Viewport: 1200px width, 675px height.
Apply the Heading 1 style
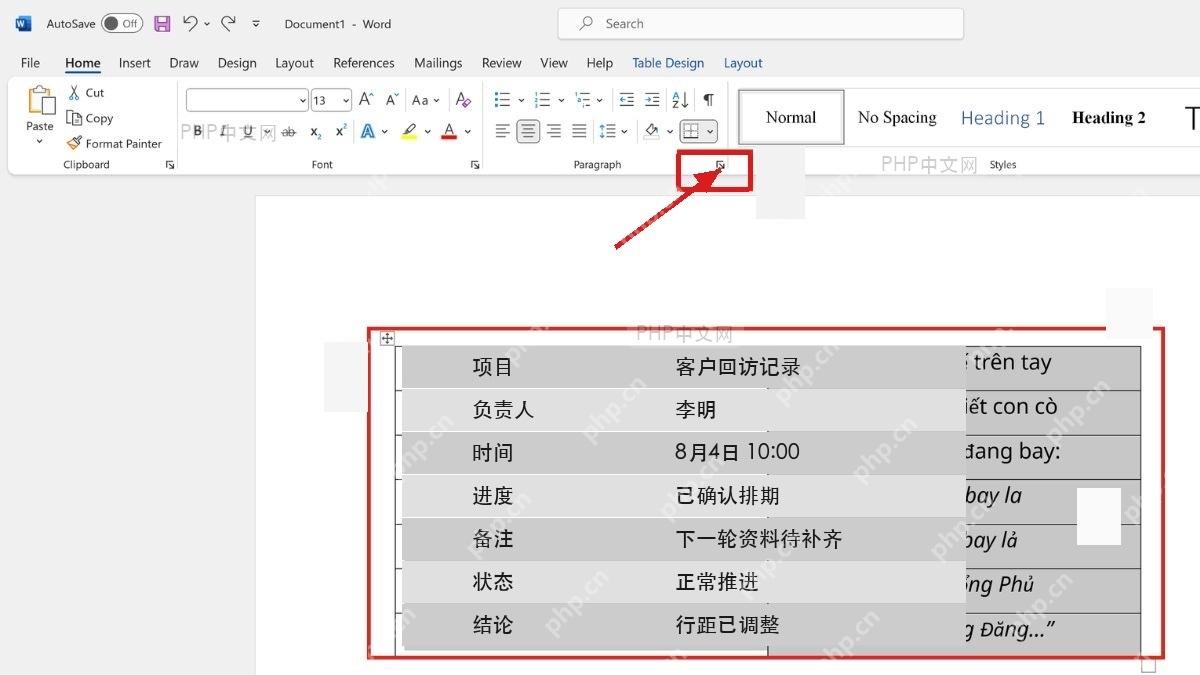click(1003, 118)
